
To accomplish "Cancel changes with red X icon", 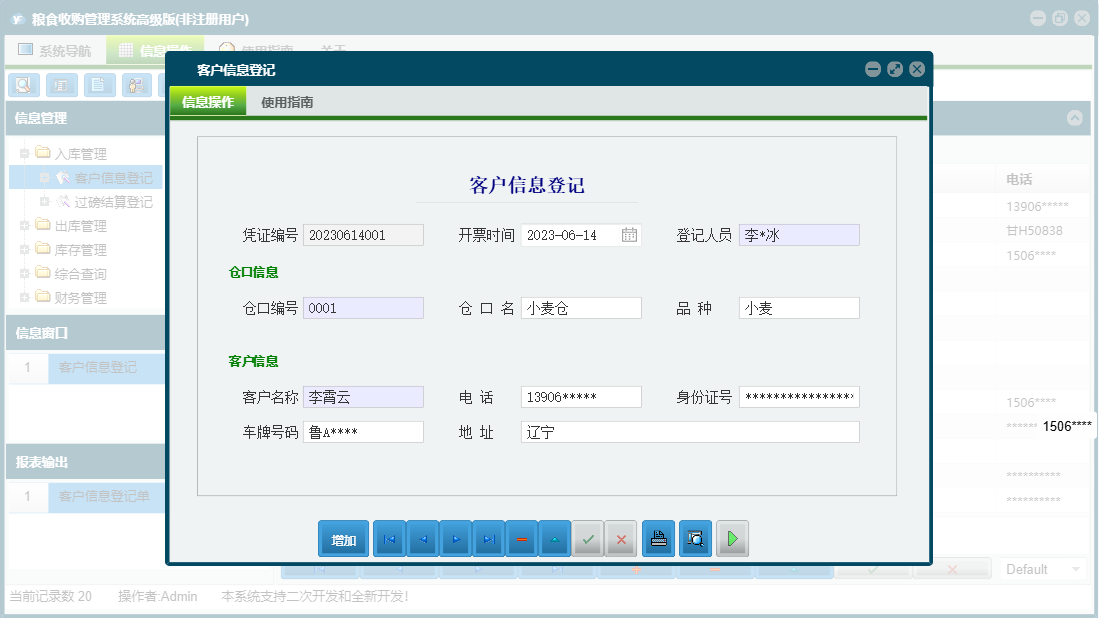I will click(x=620, y=538).
